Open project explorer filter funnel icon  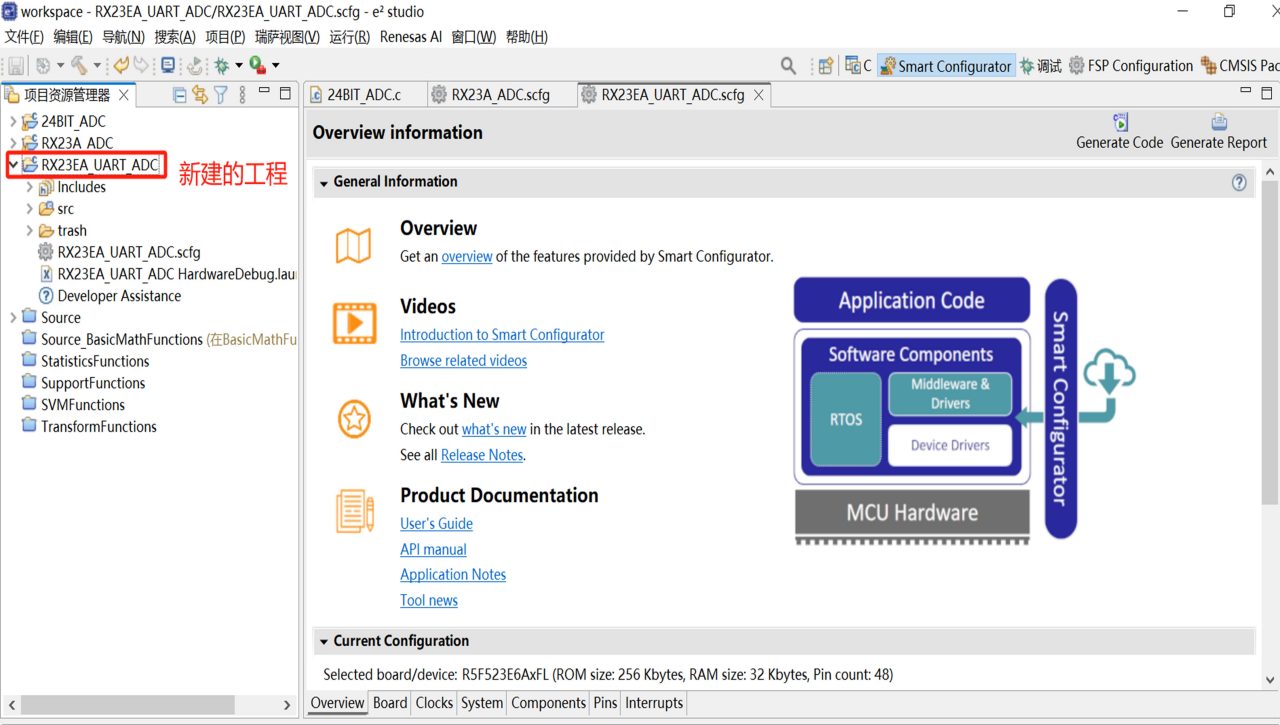tap(221, 95)
